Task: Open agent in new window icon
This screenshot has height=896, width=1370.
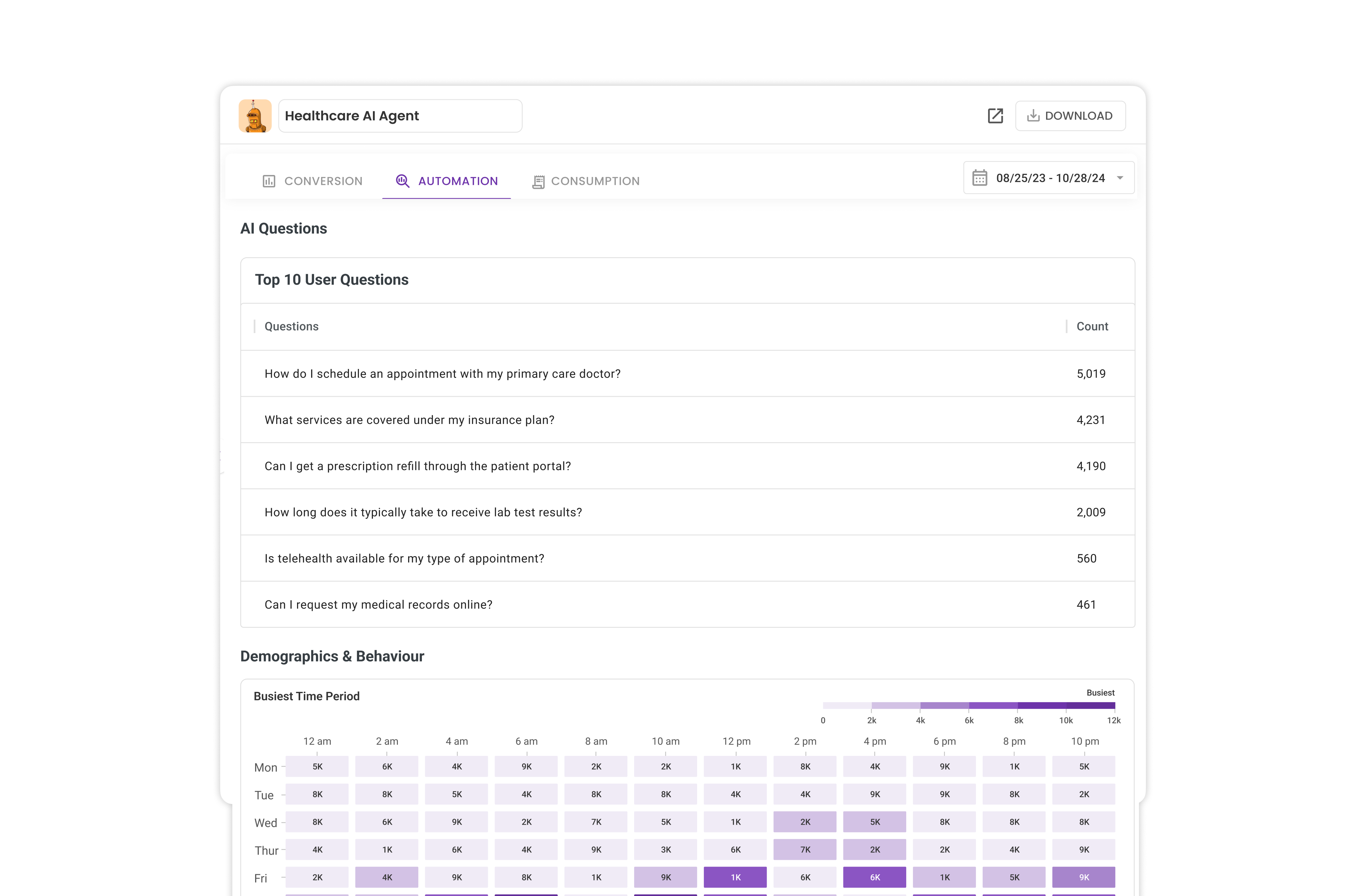Action: coord(995,116)
